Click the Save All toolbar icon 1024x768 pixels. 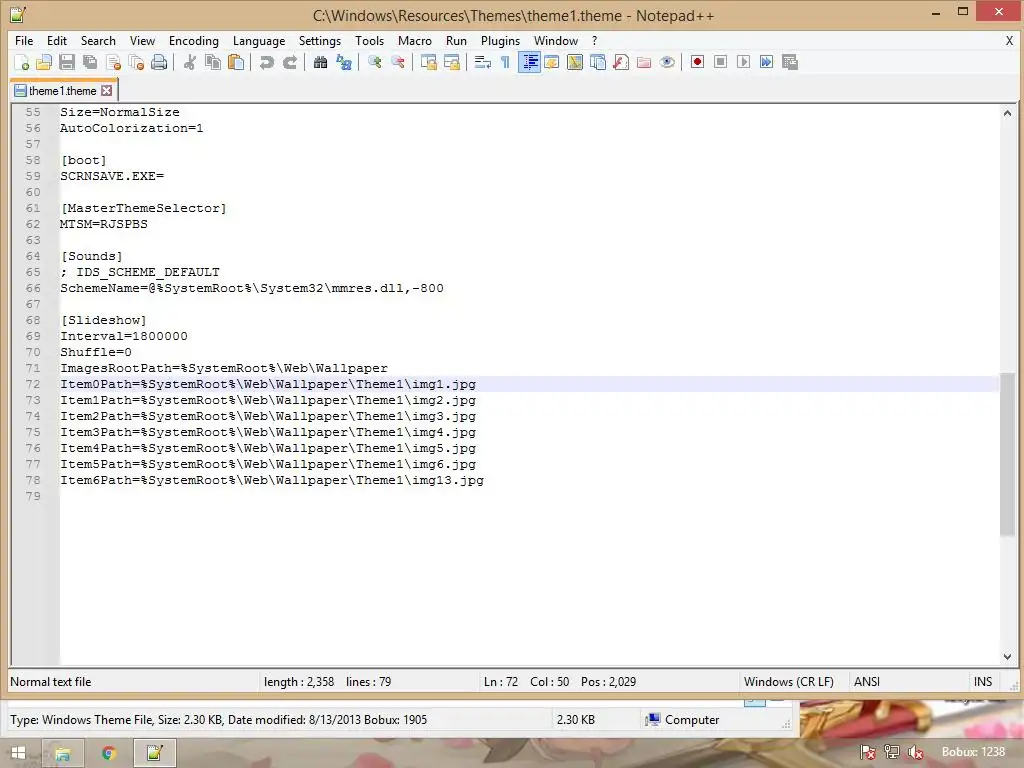90,62
